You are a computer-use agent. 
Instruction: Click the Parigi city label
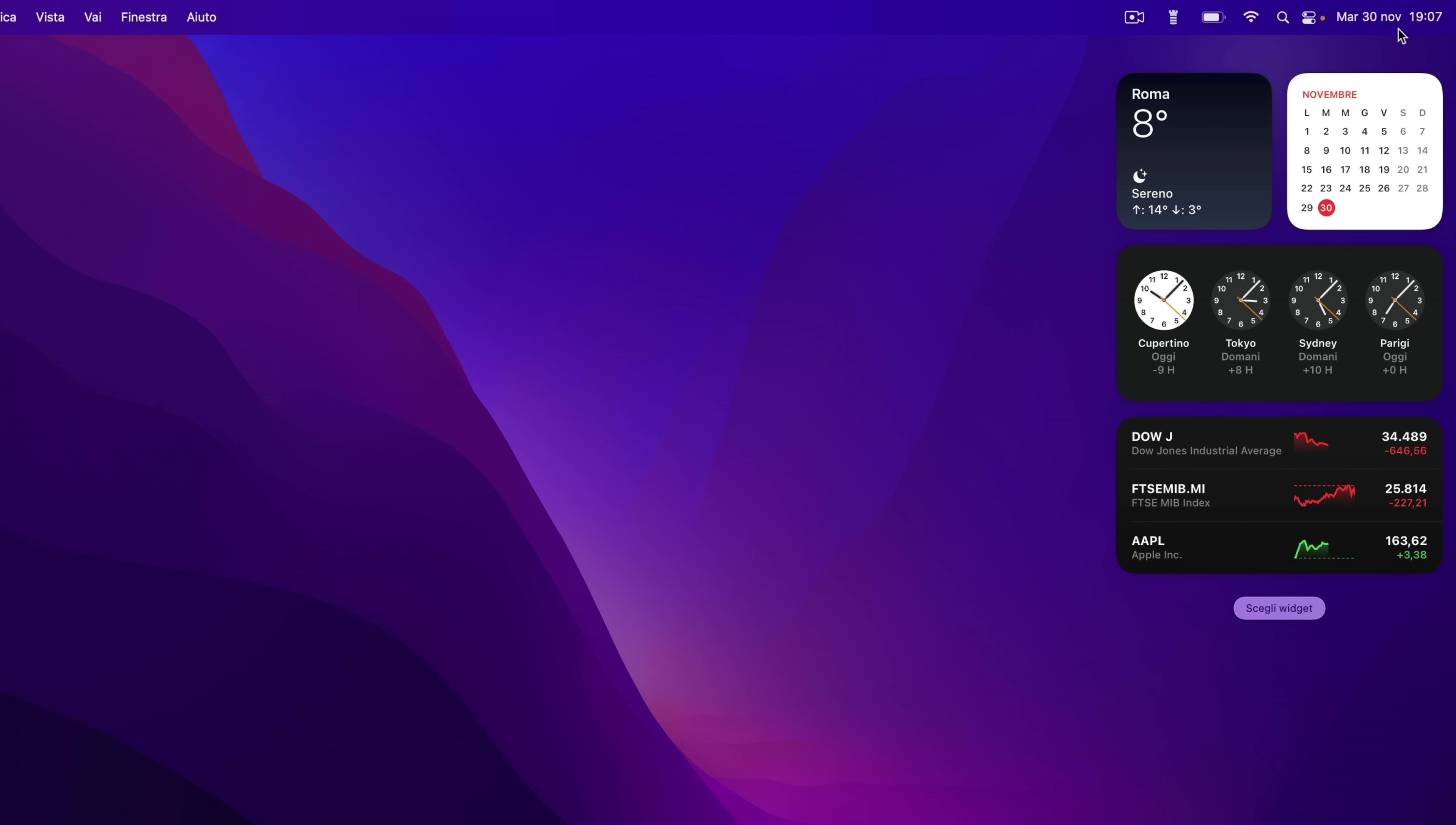click(1395, 343)
